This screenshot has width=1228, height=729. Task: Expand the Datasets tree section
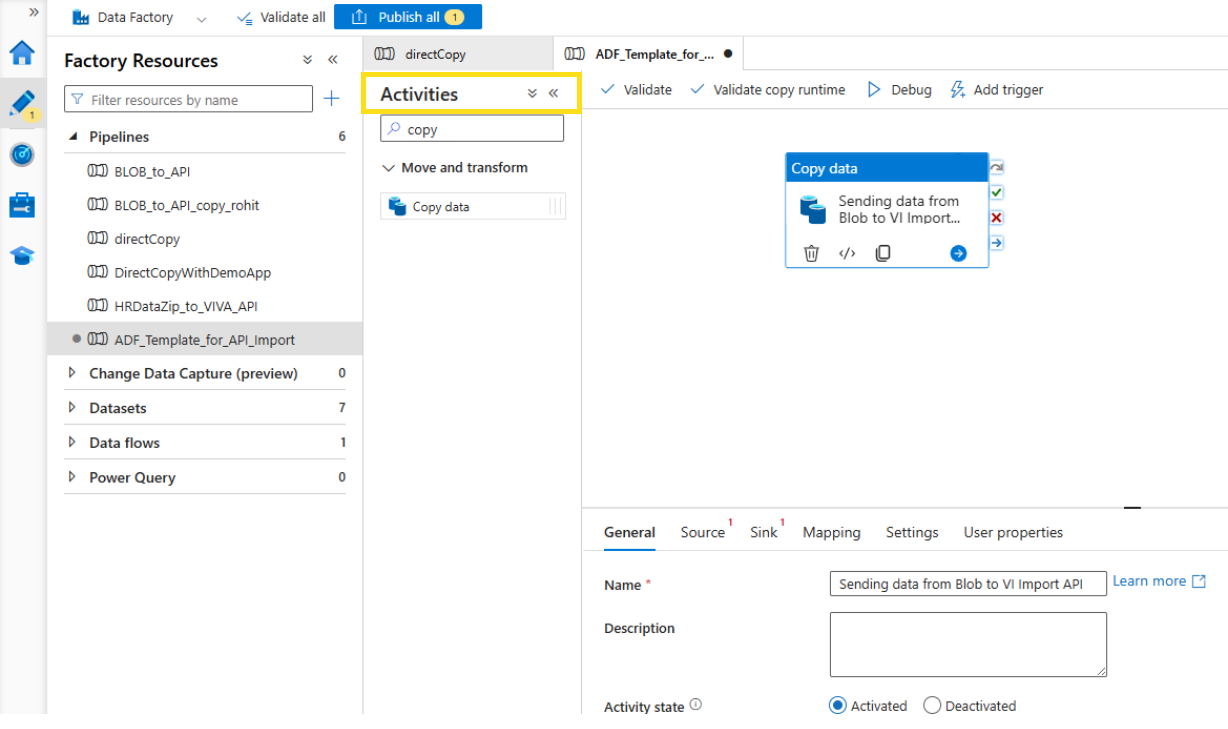tap(71, 407)
